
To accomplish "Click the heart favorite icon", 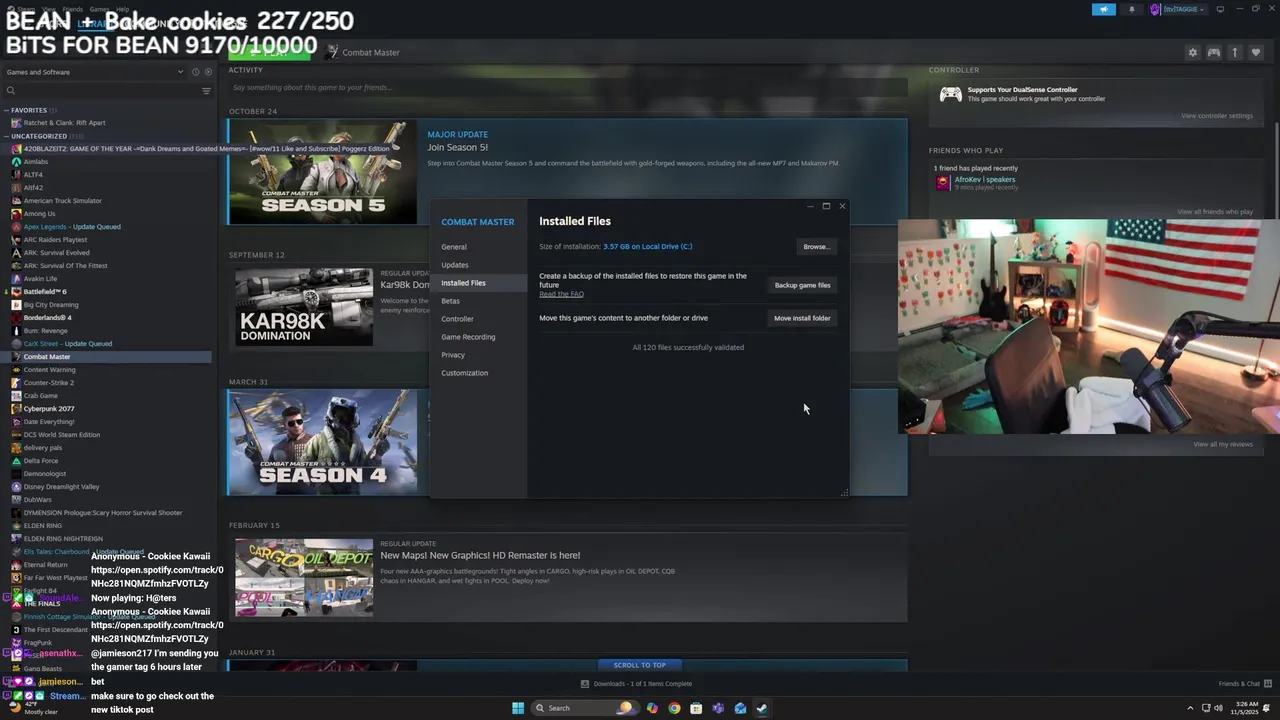I will point(1256,52).
